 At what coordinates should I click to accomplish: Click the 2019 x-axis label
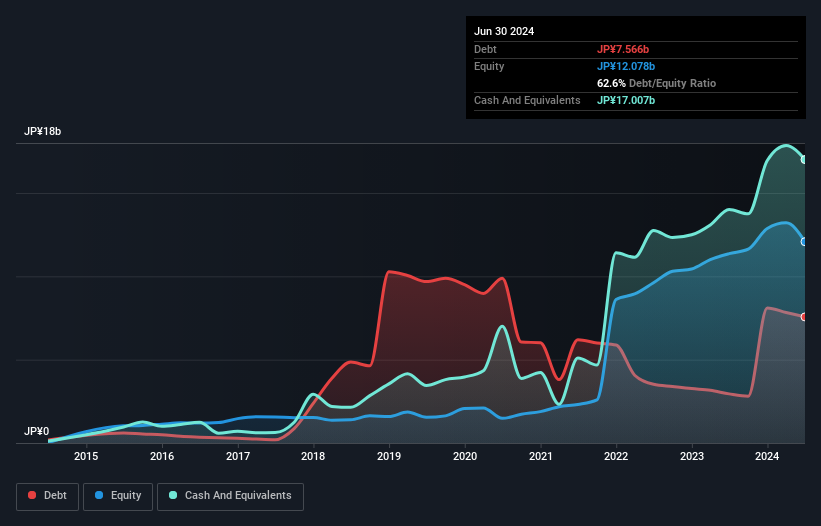(389, 456)
